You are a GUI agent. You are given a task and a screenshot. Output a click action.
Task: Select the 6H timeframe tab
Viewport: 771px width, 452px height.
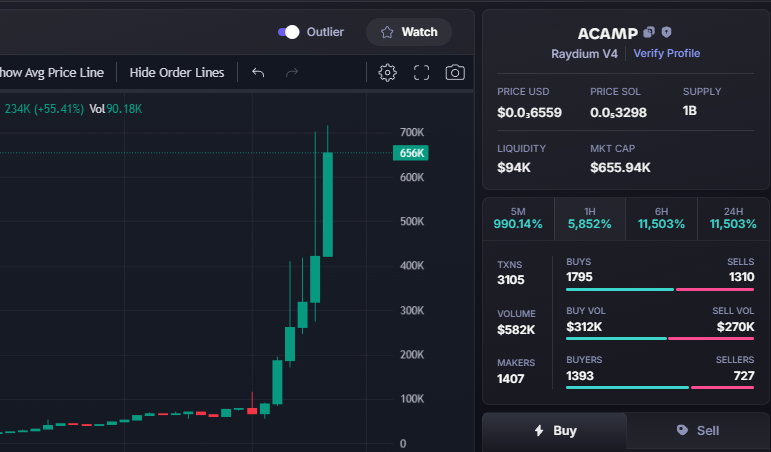(x=661, y=219)
